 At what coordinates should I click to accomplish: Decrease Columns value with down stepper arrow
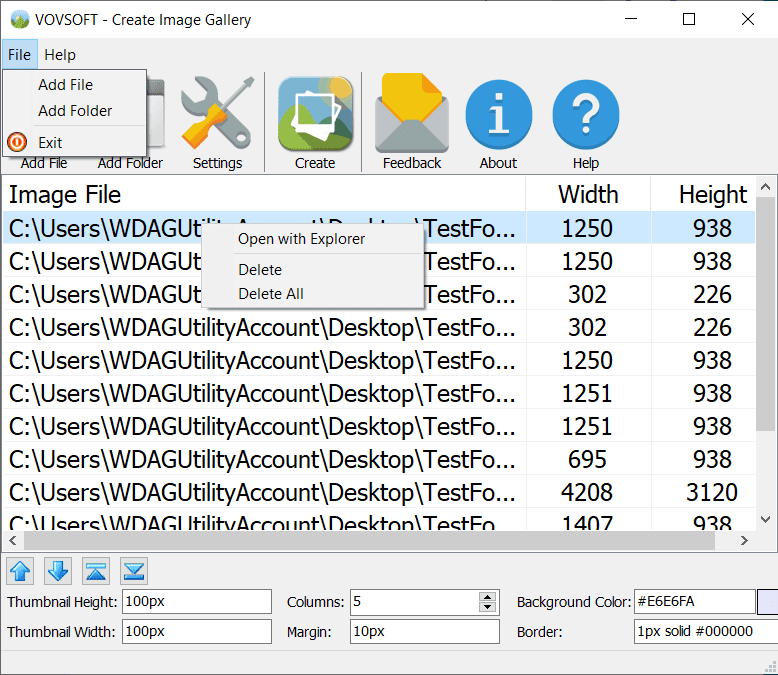tap(487, 607)
